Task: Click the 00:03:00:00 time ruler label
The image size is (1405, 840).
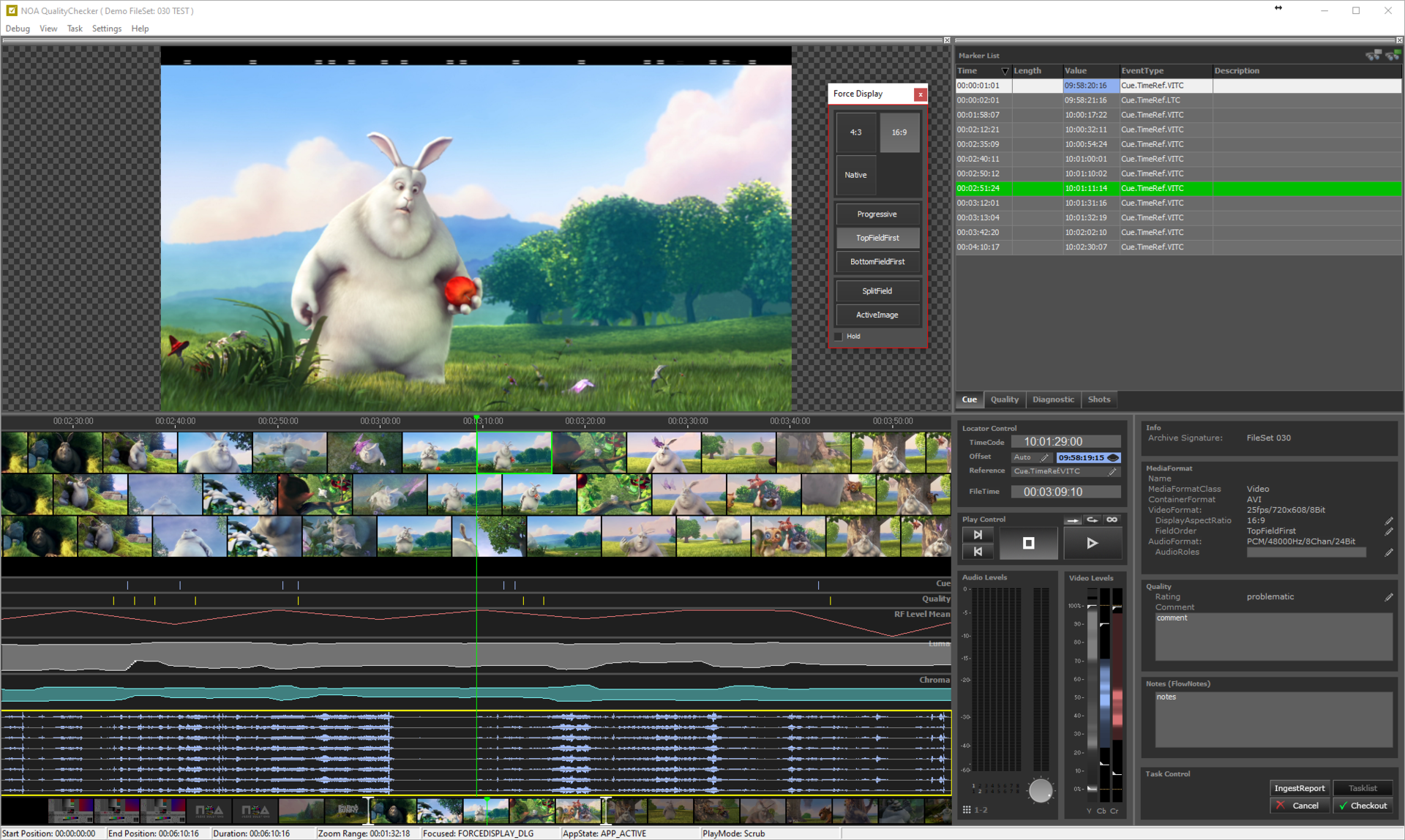Action: point(380,421)
